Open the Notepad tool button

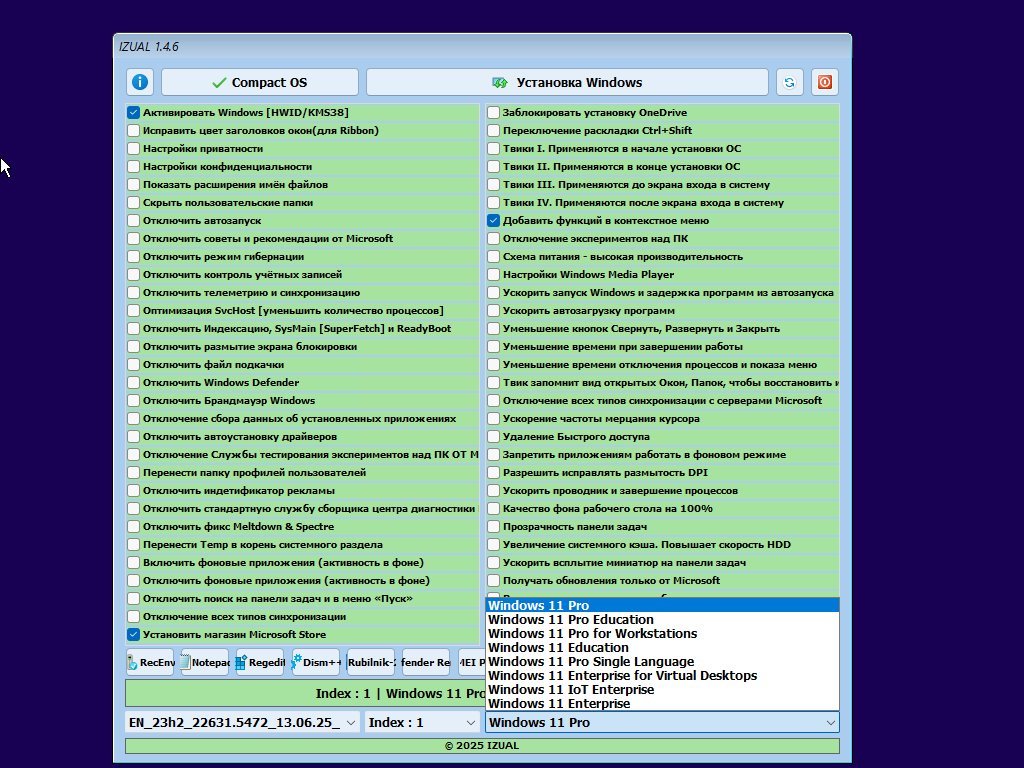click(205, 662)
